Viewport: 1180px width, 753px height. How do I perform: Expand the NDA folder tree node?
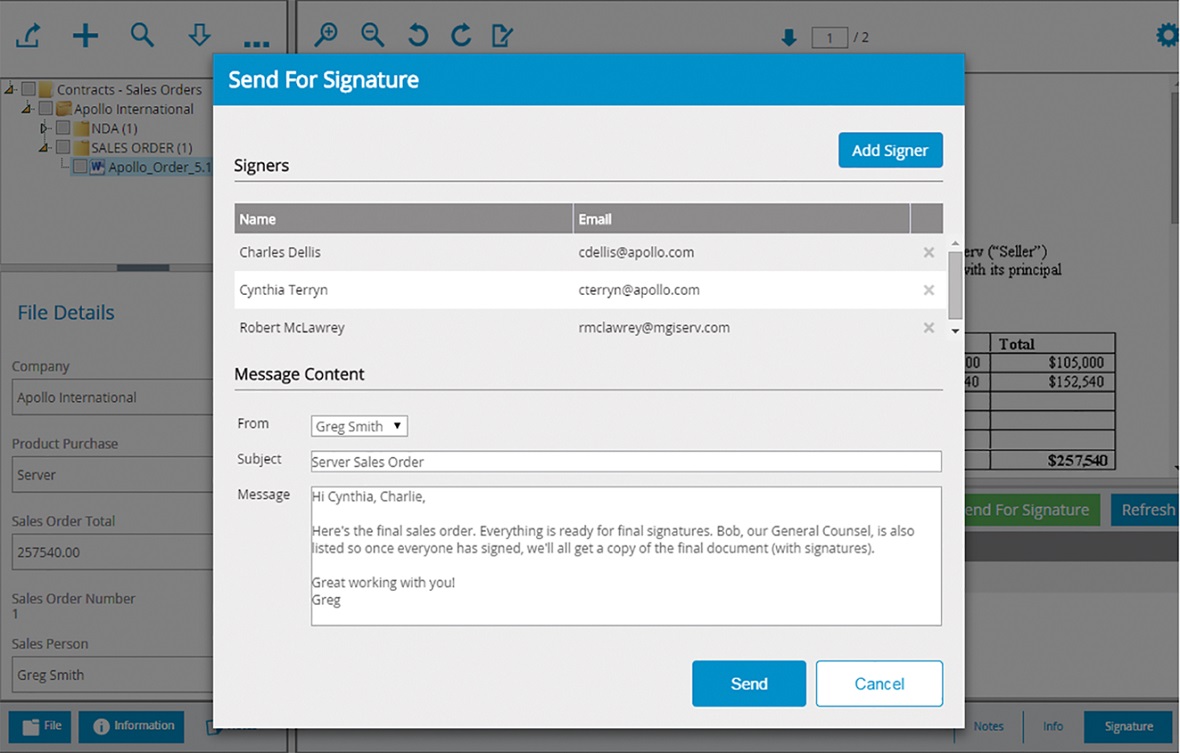click(x=44, y=128)
